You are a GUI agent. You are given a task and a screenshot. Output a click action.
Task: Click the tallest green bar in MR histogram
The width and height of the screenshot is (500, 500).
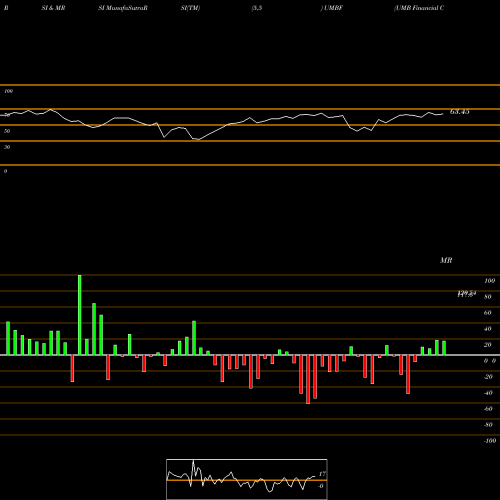click(x=79, y=315)
